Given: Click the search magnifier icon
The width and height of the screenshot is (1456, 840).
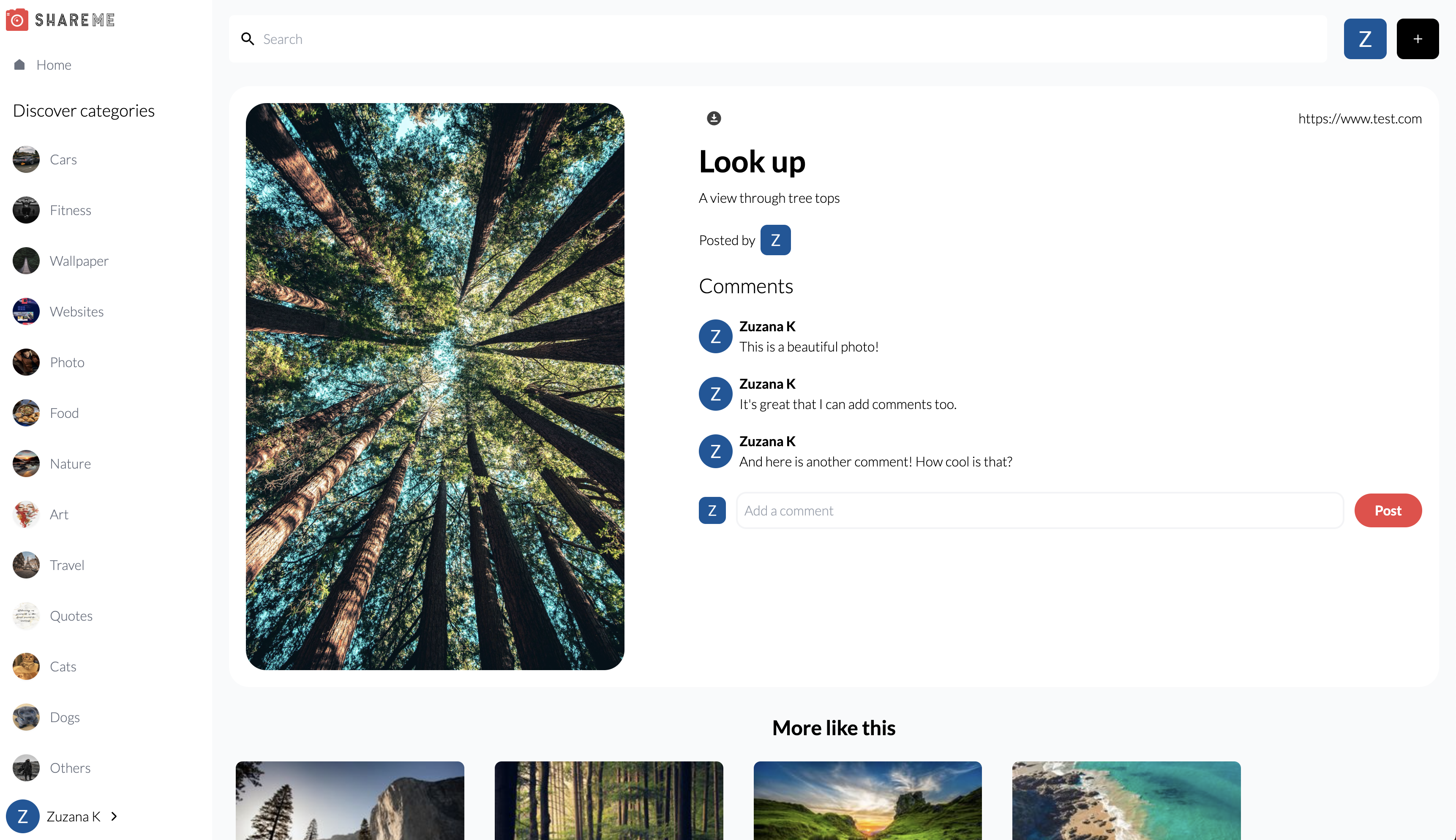Looking at the screenshot, I should (248, 38).
